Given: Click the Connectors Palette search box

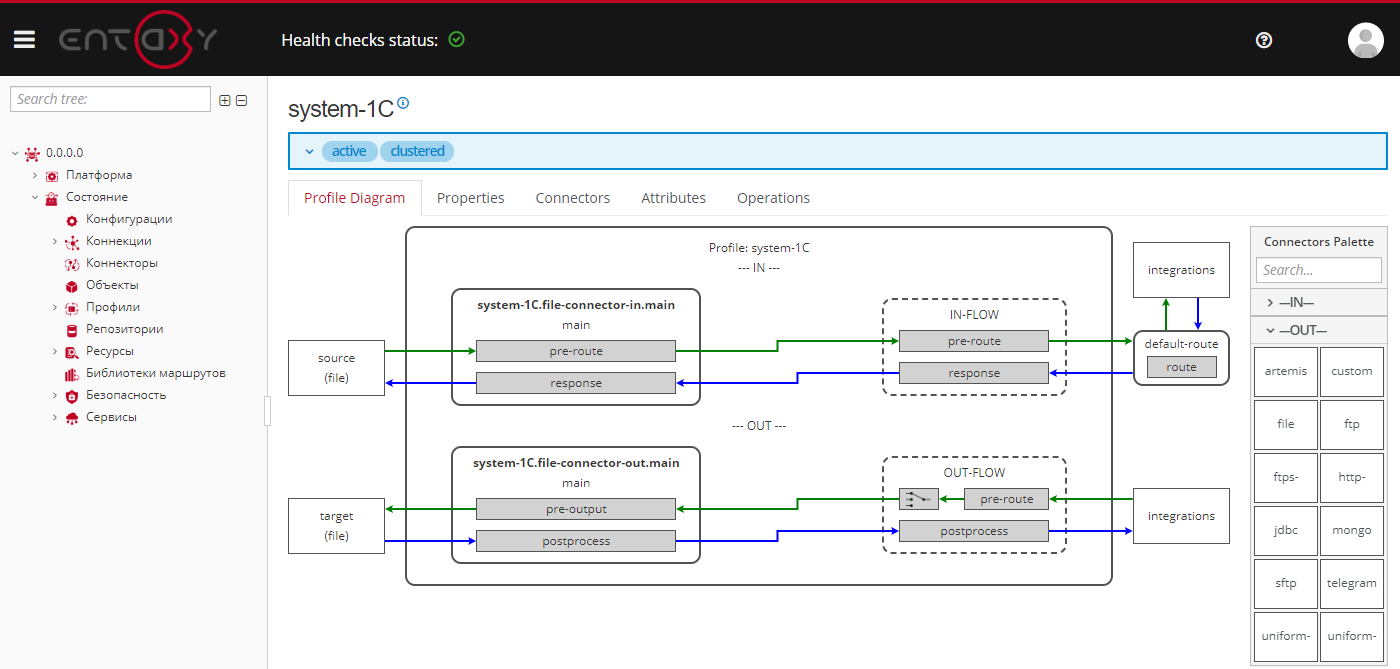Looking at the screenshot, I should click(x=1318, y=270).
